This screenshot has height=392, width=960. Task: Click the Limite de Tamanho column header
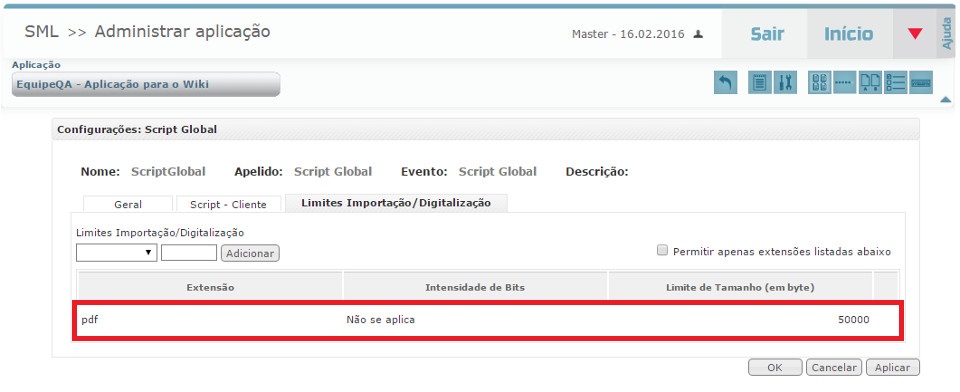(x=740, y=287)
